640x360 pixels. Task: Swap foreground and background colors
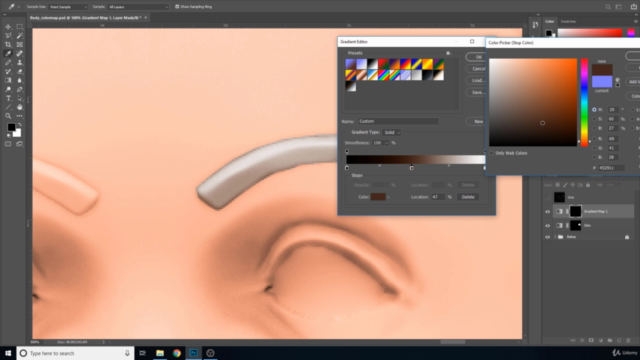(20, 125)
